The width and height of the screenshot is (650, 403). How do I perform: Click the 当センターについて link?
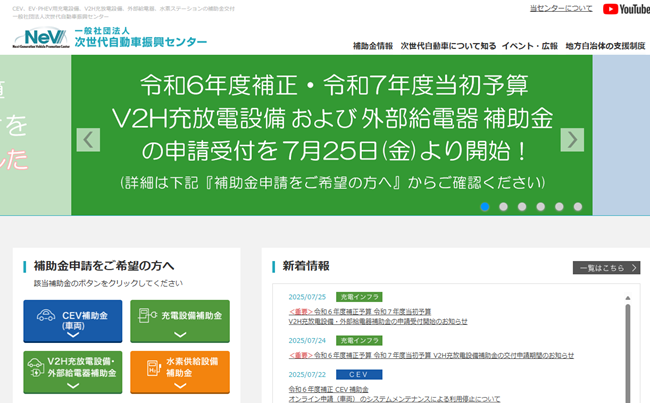coord(560,9)
